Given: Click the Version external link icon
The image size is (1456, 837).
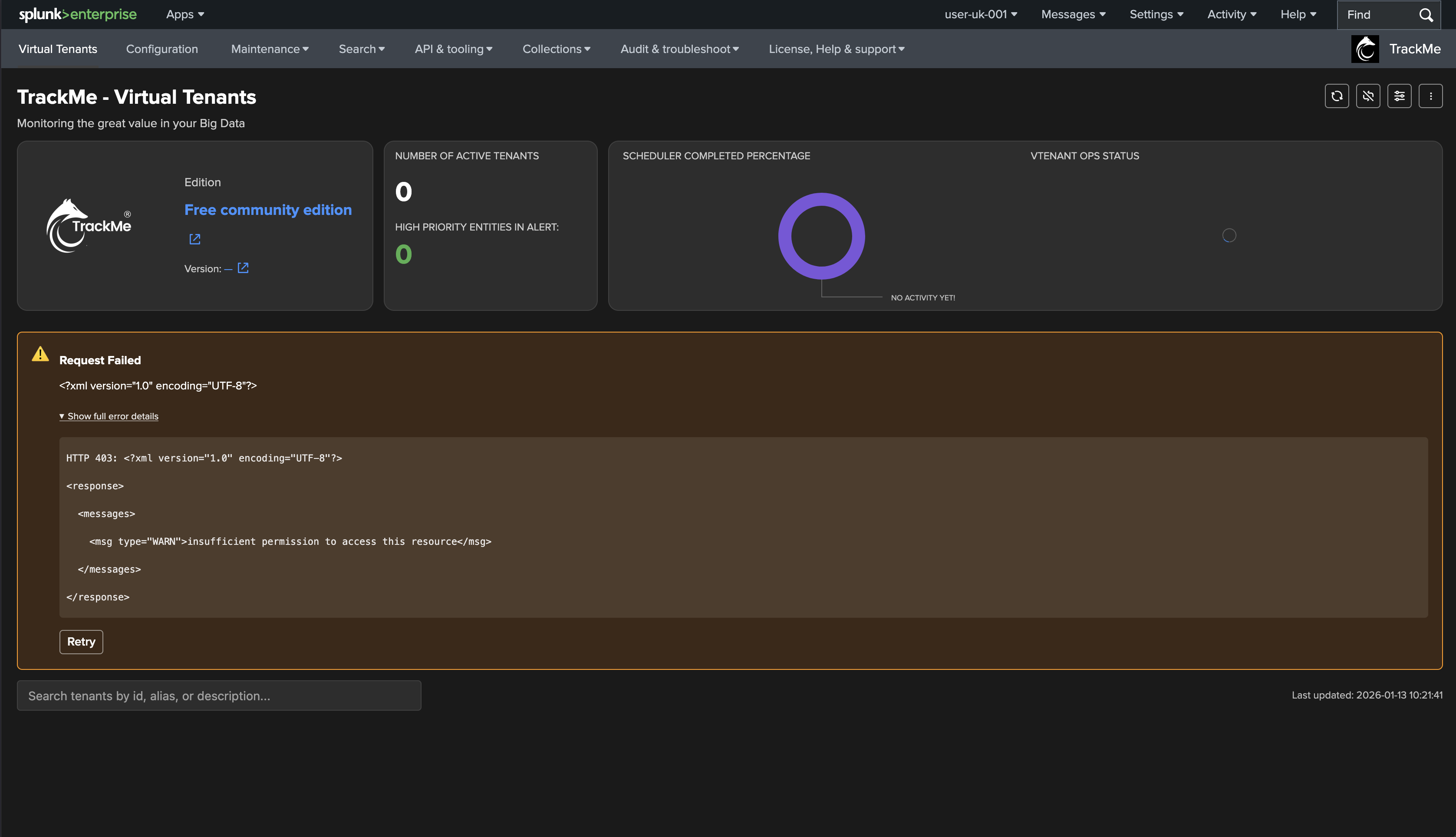Looking at the screenshot, I should coord(243,268).
